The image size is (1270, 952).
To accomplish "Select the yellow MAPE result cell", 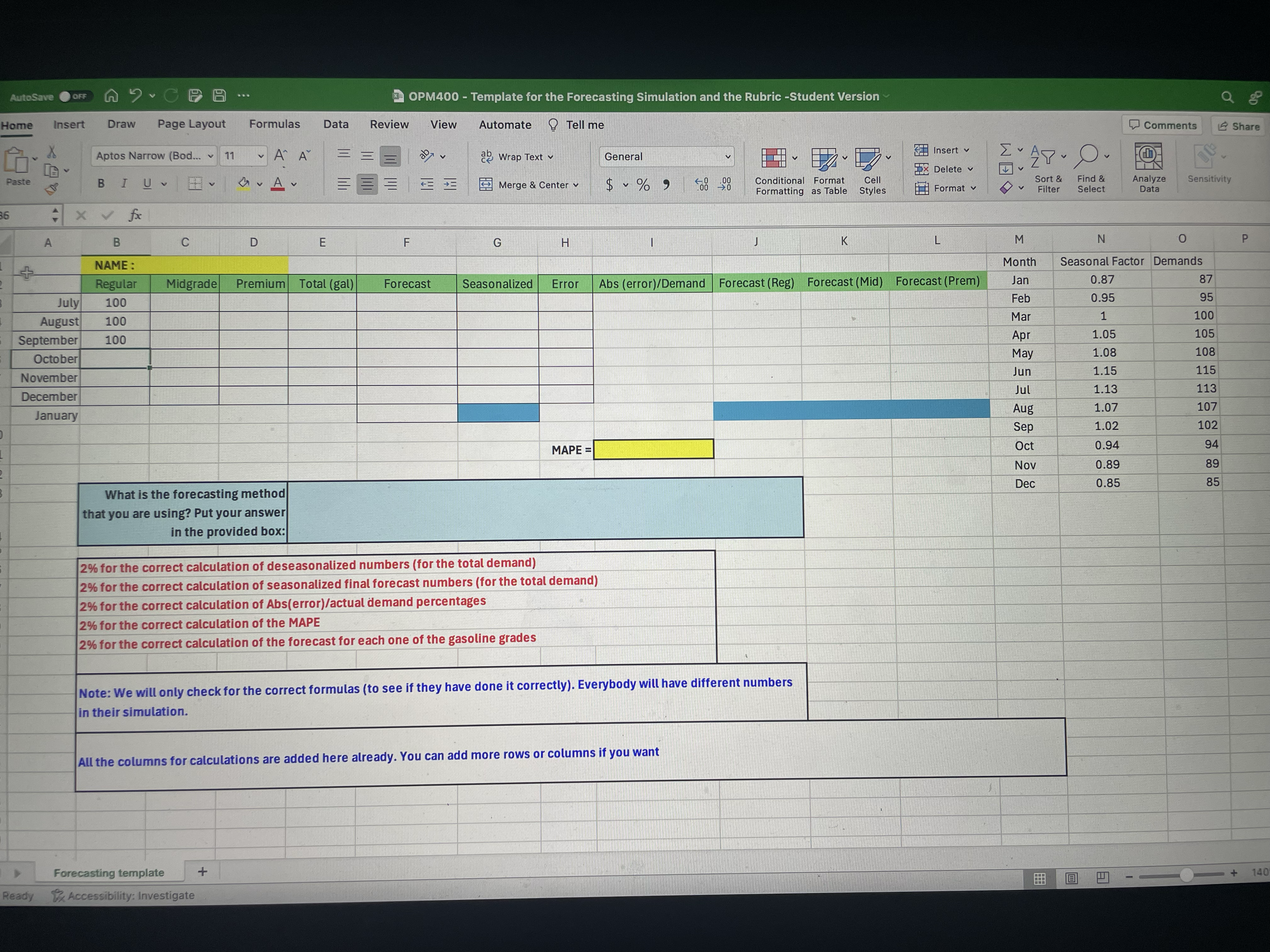I will [653, 449].
